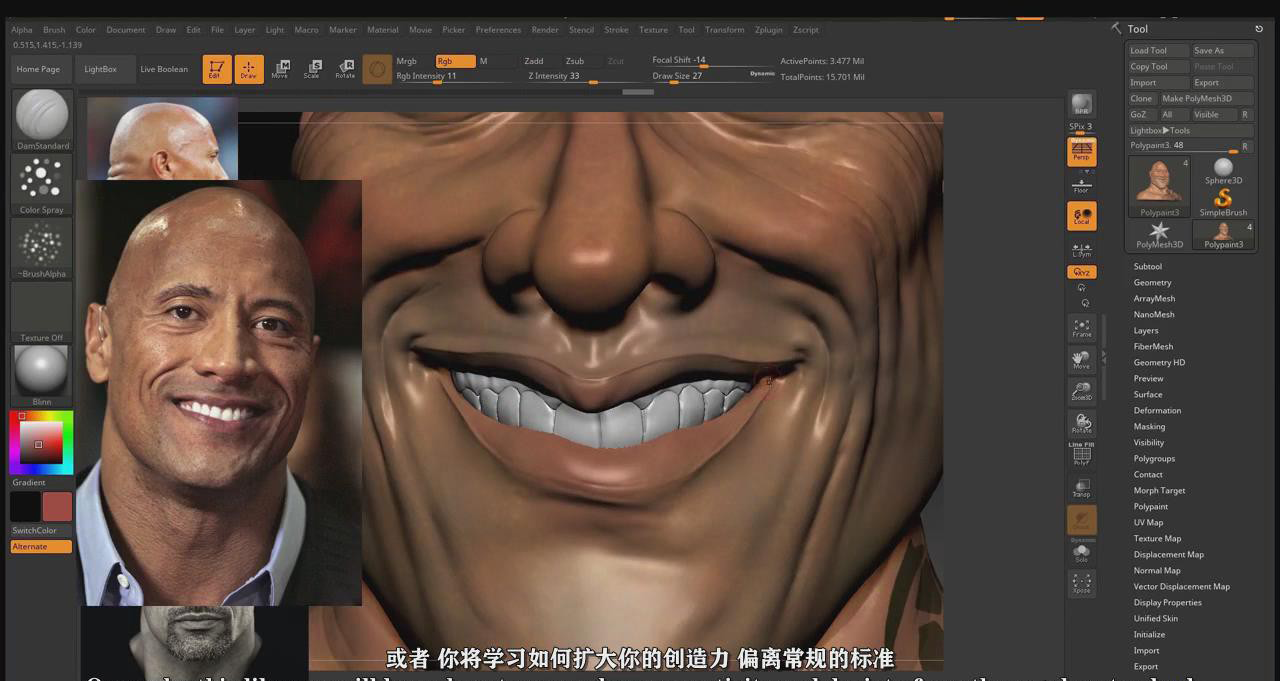Activate the Scale transform icon
Image resolution: width=1280 pixels, height=681 pixels.
[312, 68]
